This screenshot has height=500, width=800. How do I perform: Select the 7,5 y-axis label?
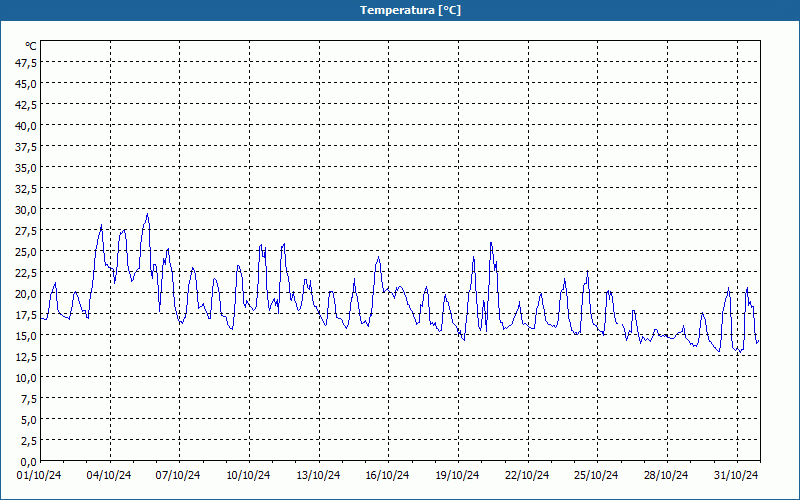tap(29, 399)
